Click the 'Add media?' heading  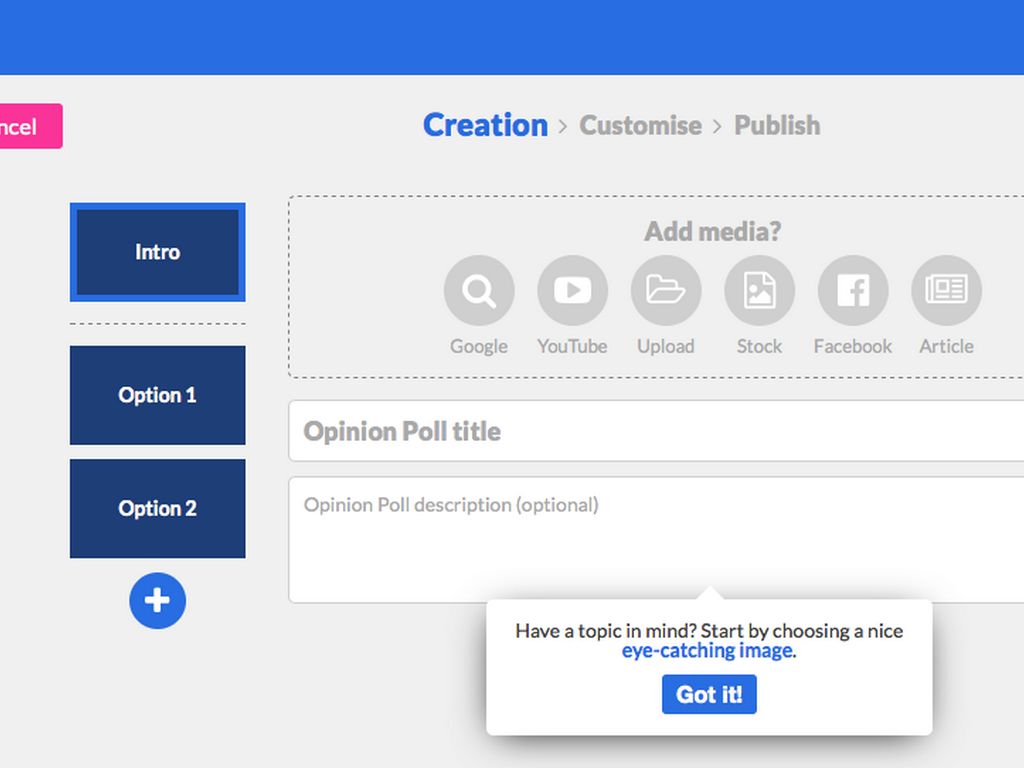pyautogui.click(x=712, y=232)
